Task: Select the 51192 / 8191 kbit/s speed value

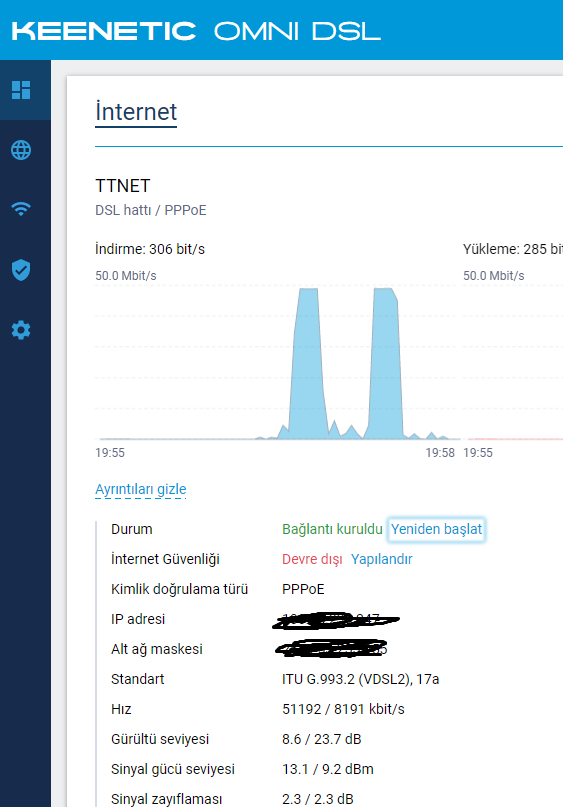Action: pos(343,709)
